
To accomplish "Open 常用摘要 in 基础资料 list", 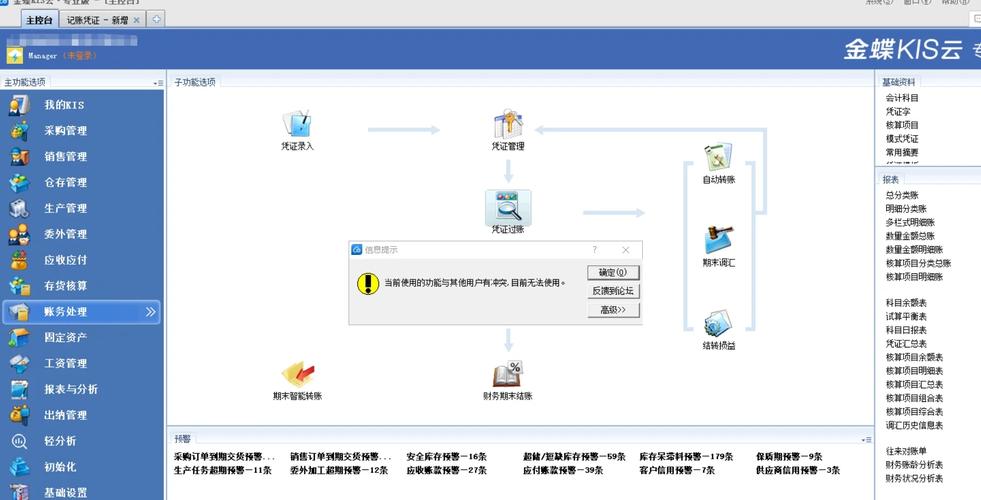I will point(902,152).
